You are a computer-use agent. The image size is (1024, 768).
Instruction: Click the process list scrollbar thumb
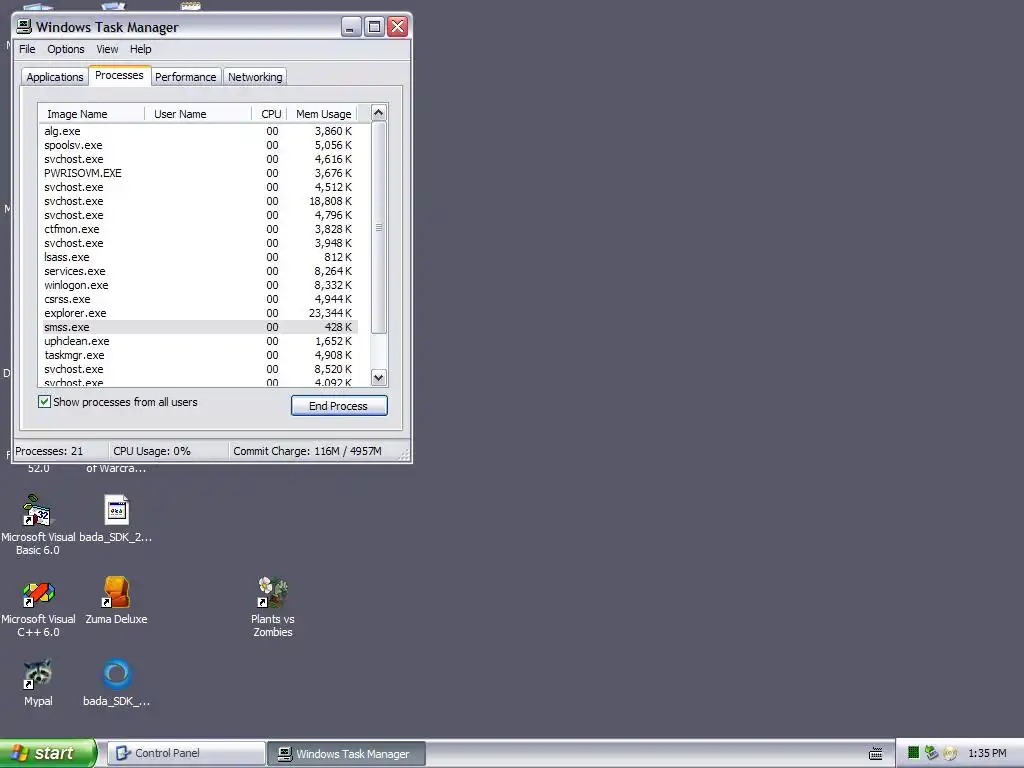pos(379,227)
